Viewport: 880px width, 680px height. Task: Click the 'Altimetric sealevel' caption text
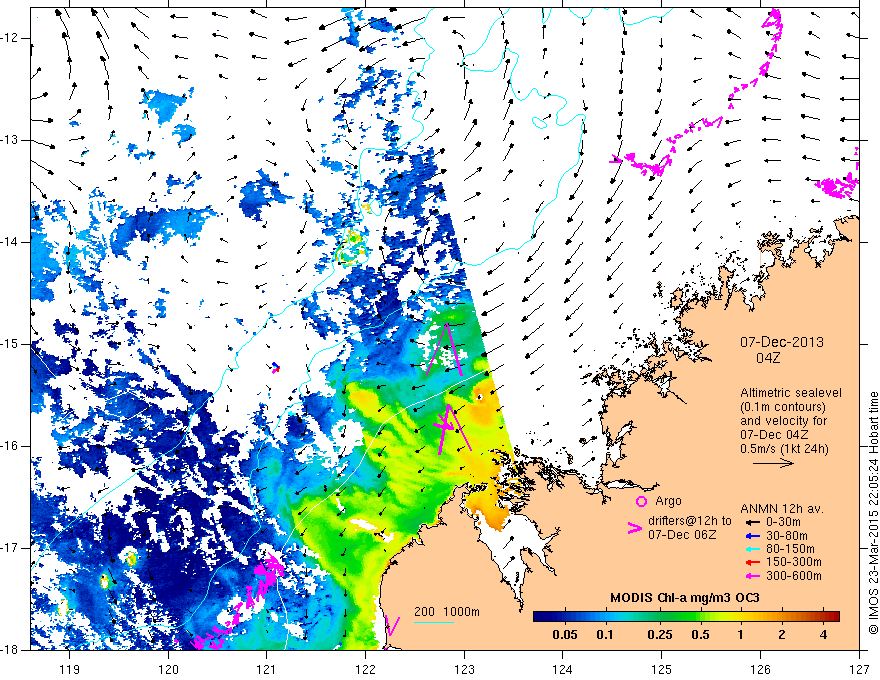(791, 393)
